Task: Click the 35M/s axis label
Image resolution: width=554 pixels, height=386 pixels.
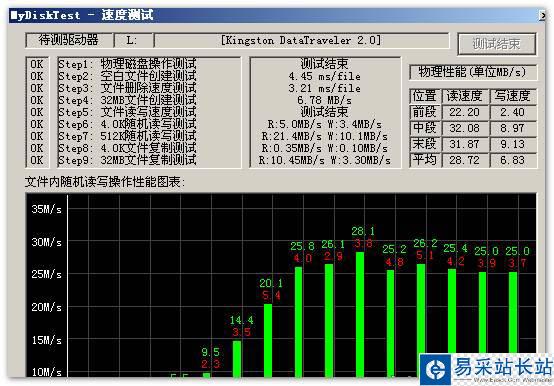Action: point(47,209)
